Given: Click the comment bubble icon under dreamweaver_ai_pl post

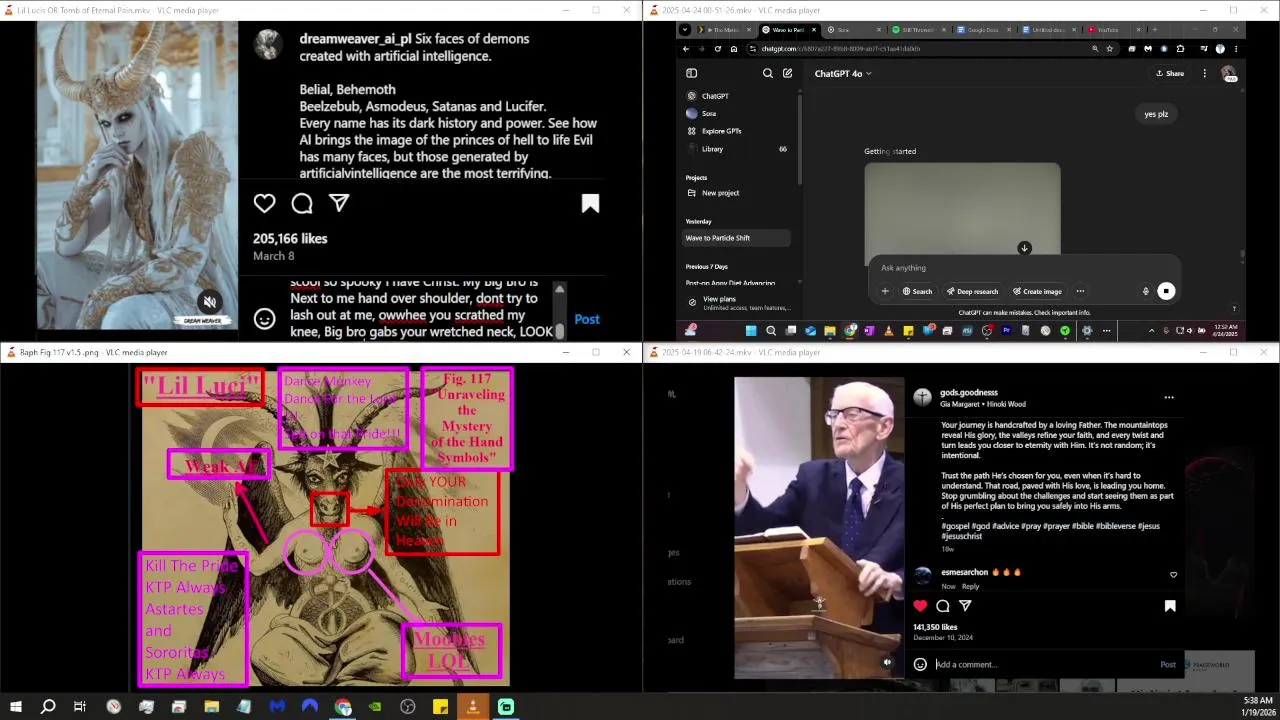Looking at the screenshot, I should (x=302, y=204).
